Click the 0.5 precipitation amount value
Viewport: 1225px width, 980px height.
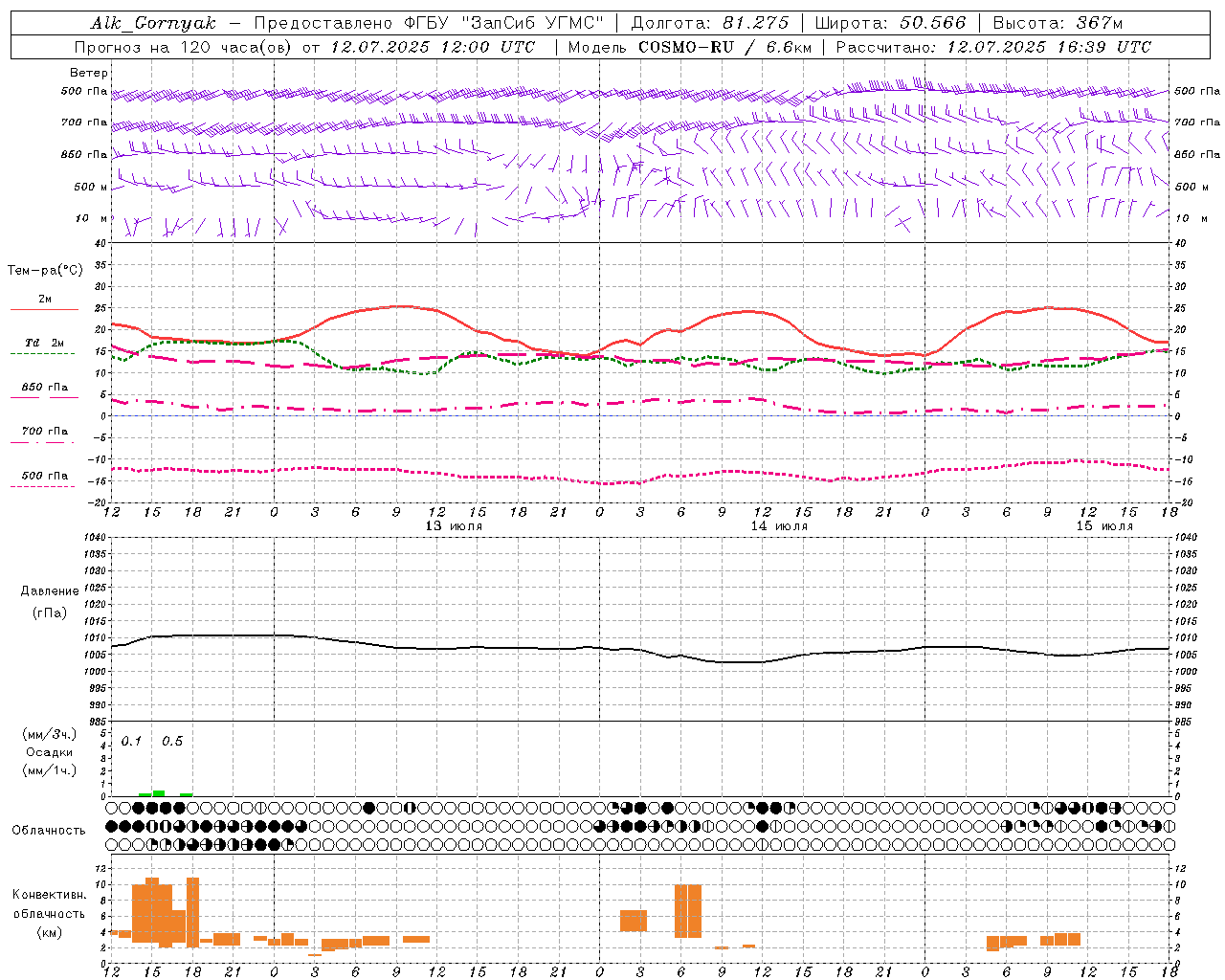pos(172,742)
